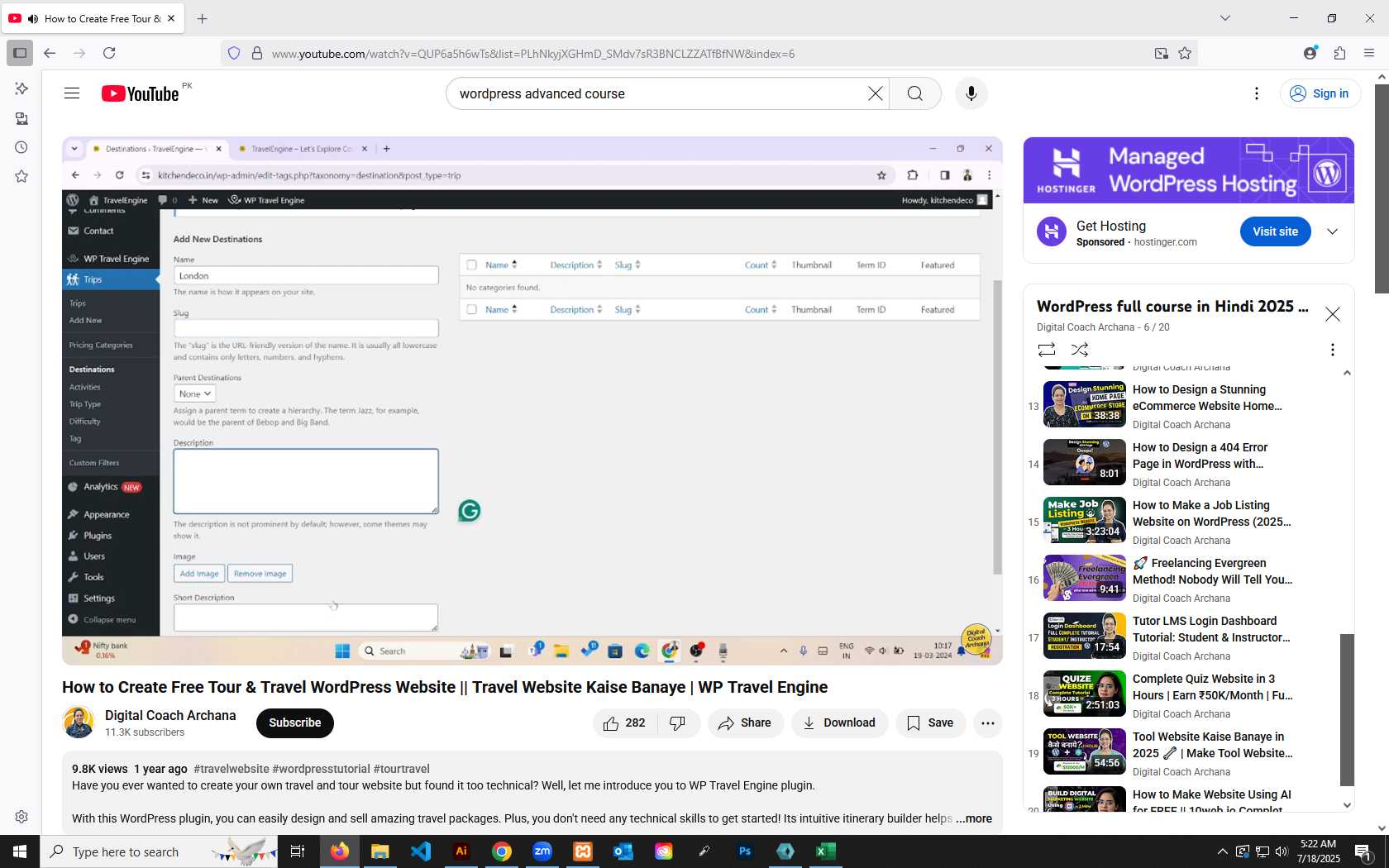Screen dimensions: 1389x868
Task: Select the How to Create Free Tour tab
Action: 93,18
